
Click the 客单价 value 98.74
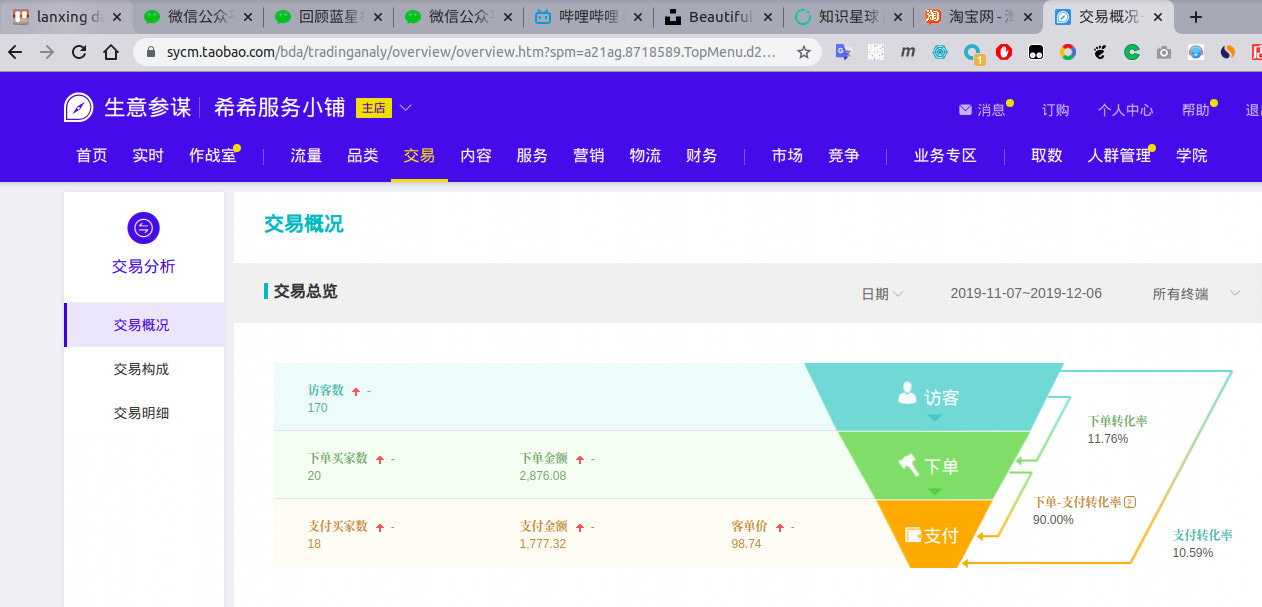[746, 544]
